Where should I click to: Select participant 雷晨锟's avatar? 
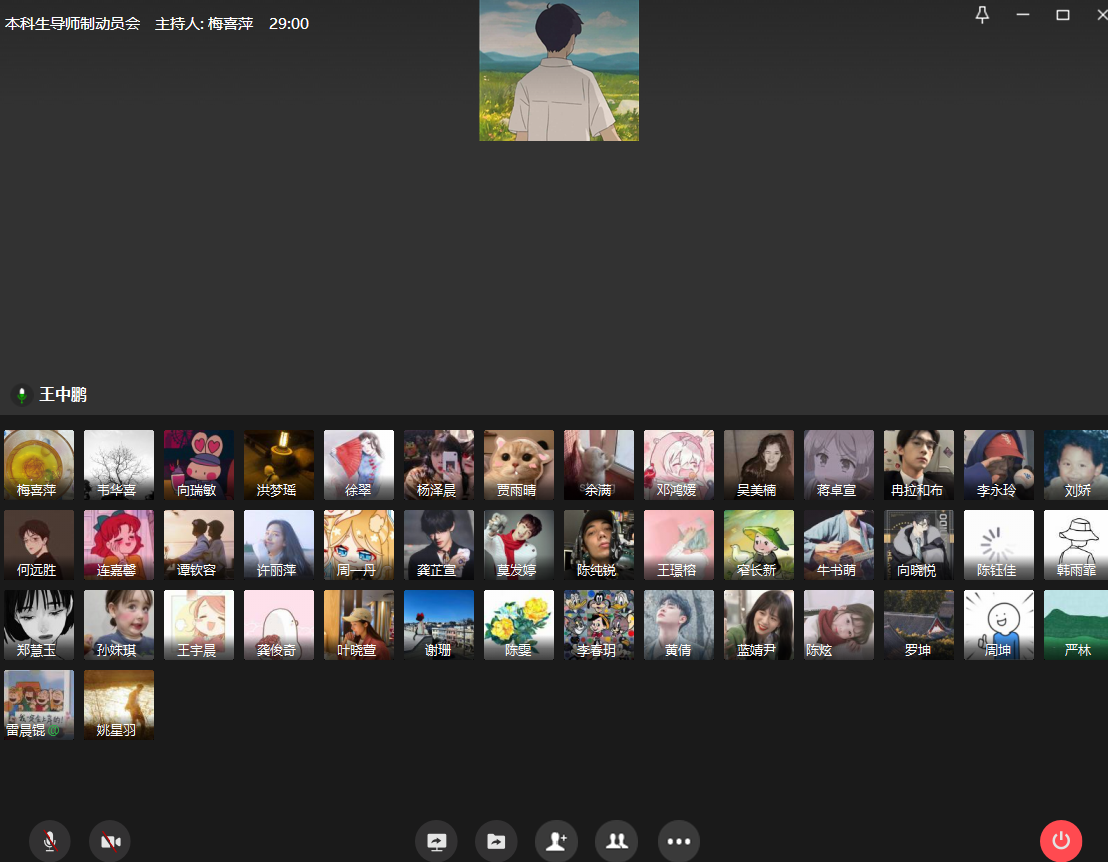click(x=39, y=704)
